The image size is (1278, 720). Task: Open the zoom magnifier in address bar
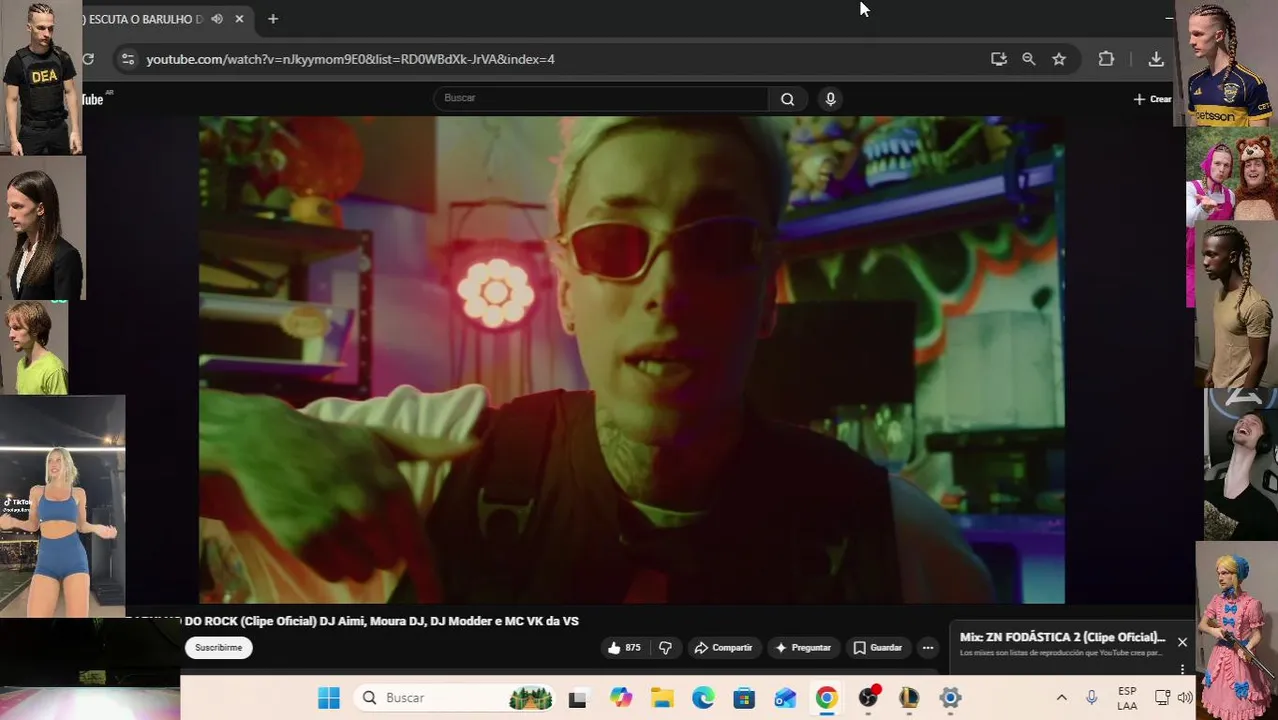(x=1028, y=59)
